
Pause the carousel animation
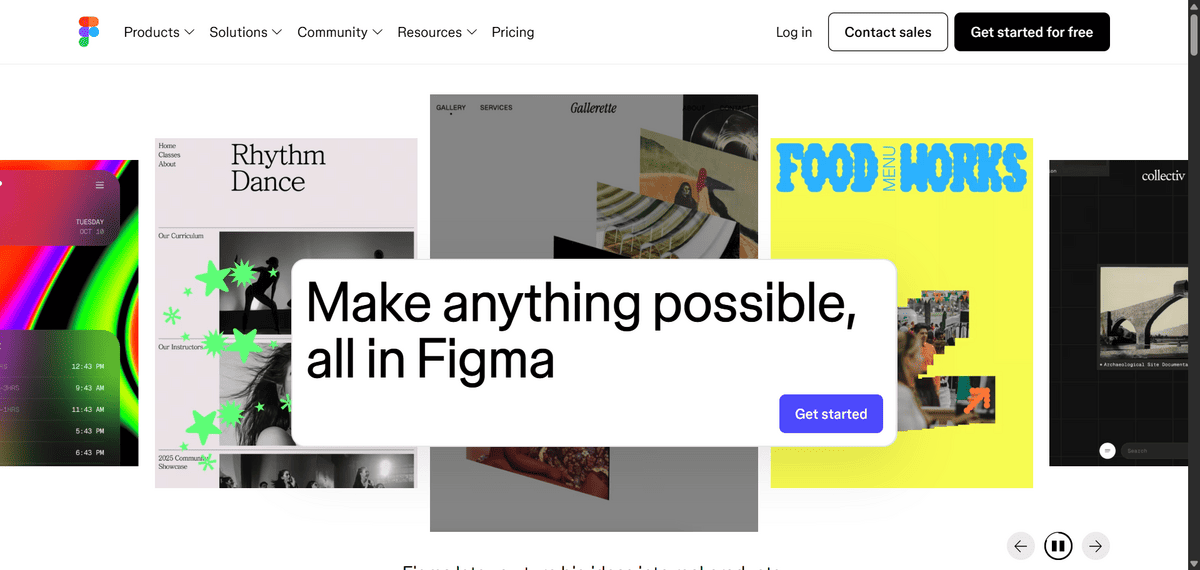tap(1058, 546)
